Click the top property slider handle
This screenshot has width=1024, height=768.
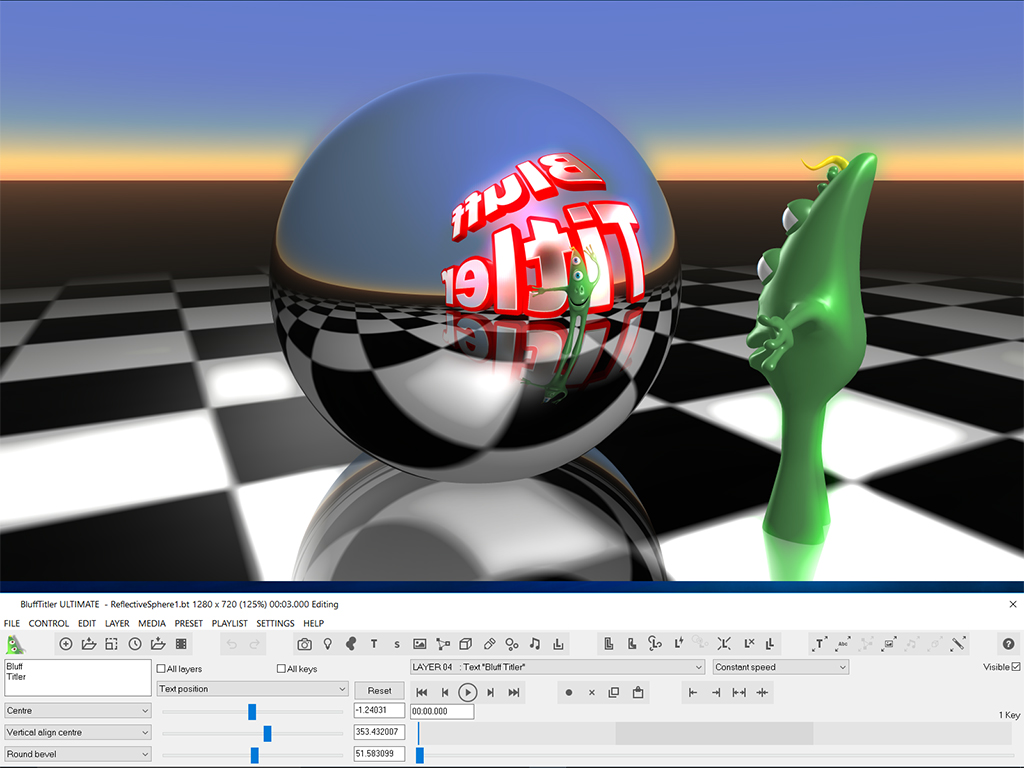252,711
